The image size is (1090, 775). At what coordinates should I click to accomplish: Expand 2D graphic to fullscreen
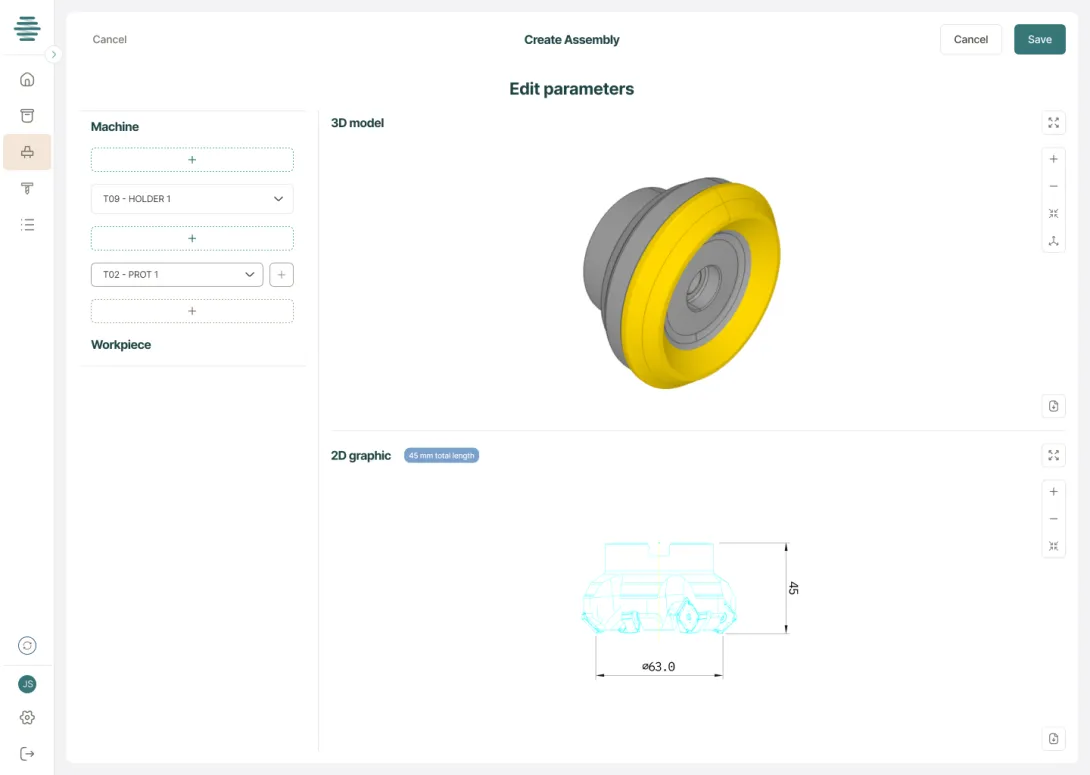click(1053, 455)
